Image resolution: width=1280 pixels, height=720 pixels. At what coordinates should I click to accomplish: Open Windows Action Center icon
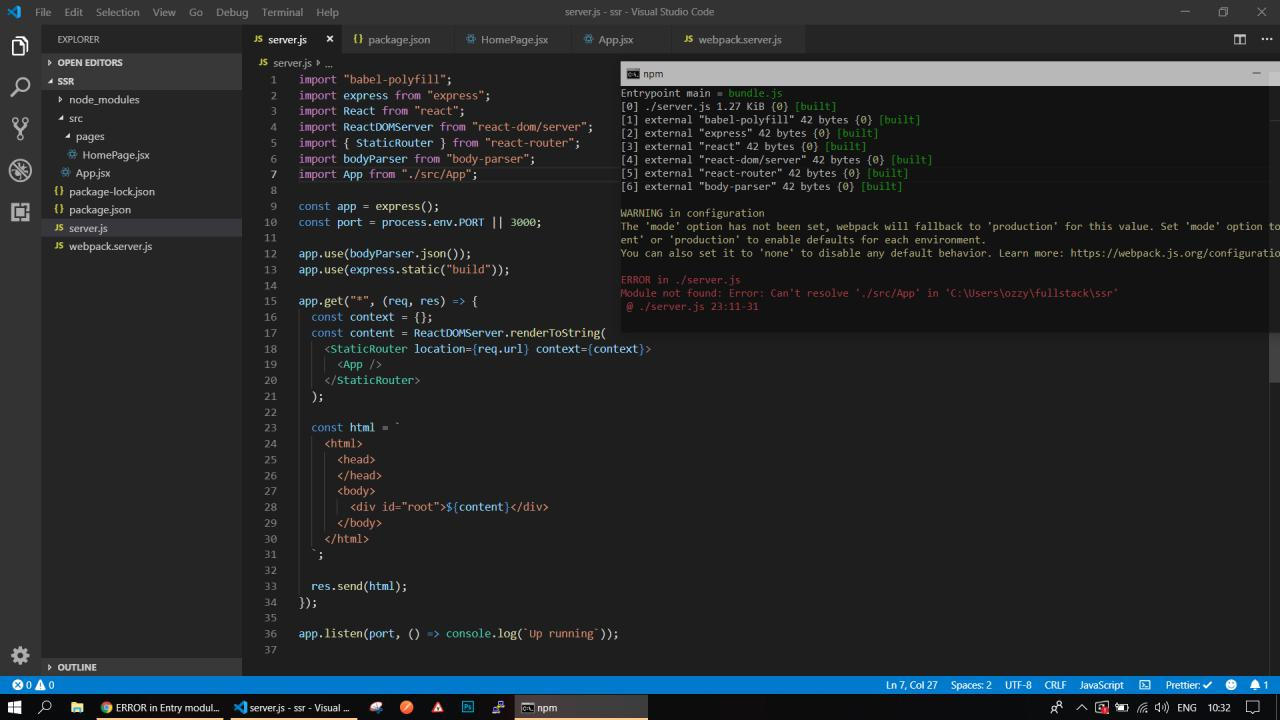[1252, 707]
